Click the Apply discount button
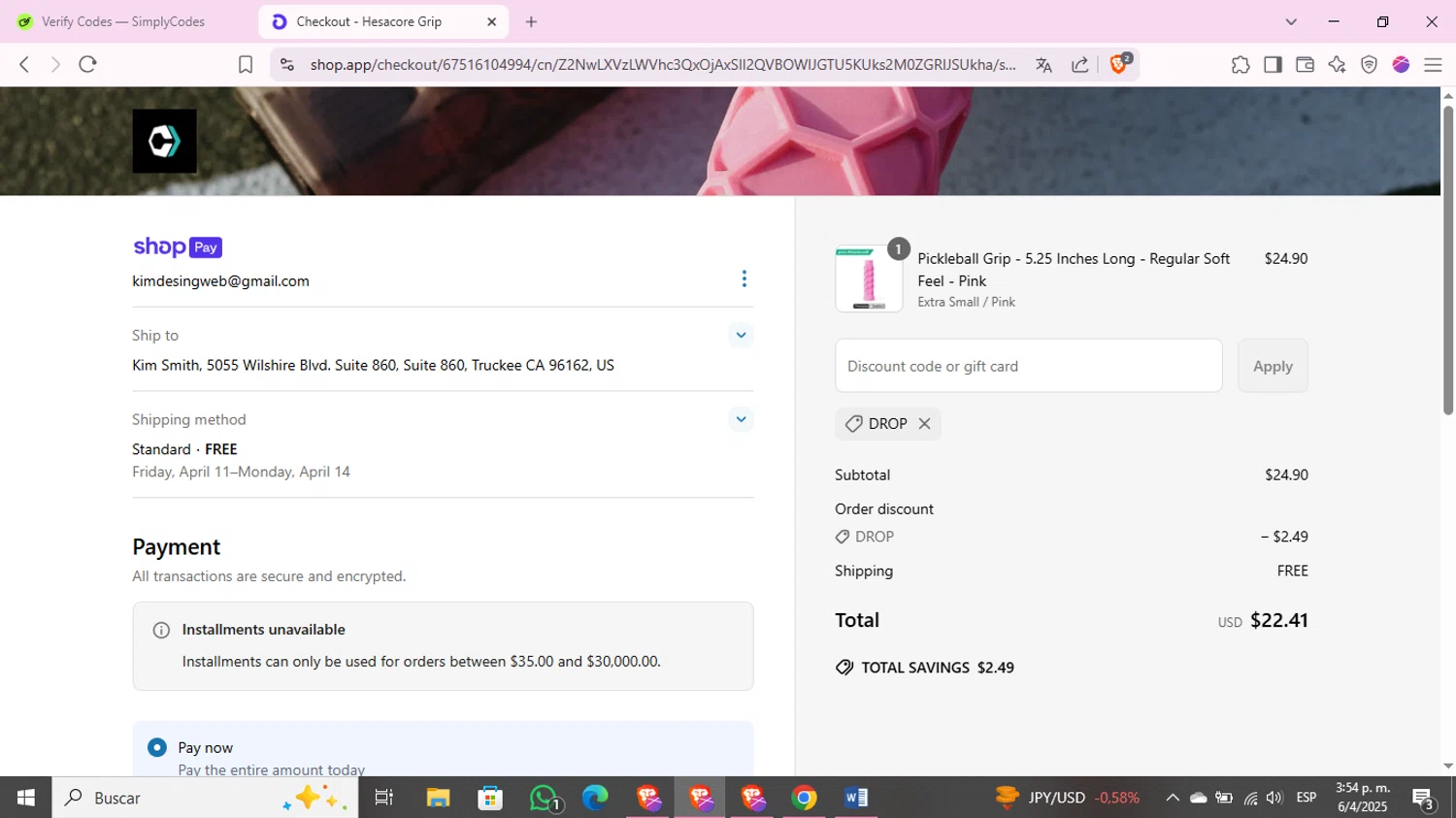Screen dimensions: 1456x818 pyautogui.click(x=1273, y=366)
